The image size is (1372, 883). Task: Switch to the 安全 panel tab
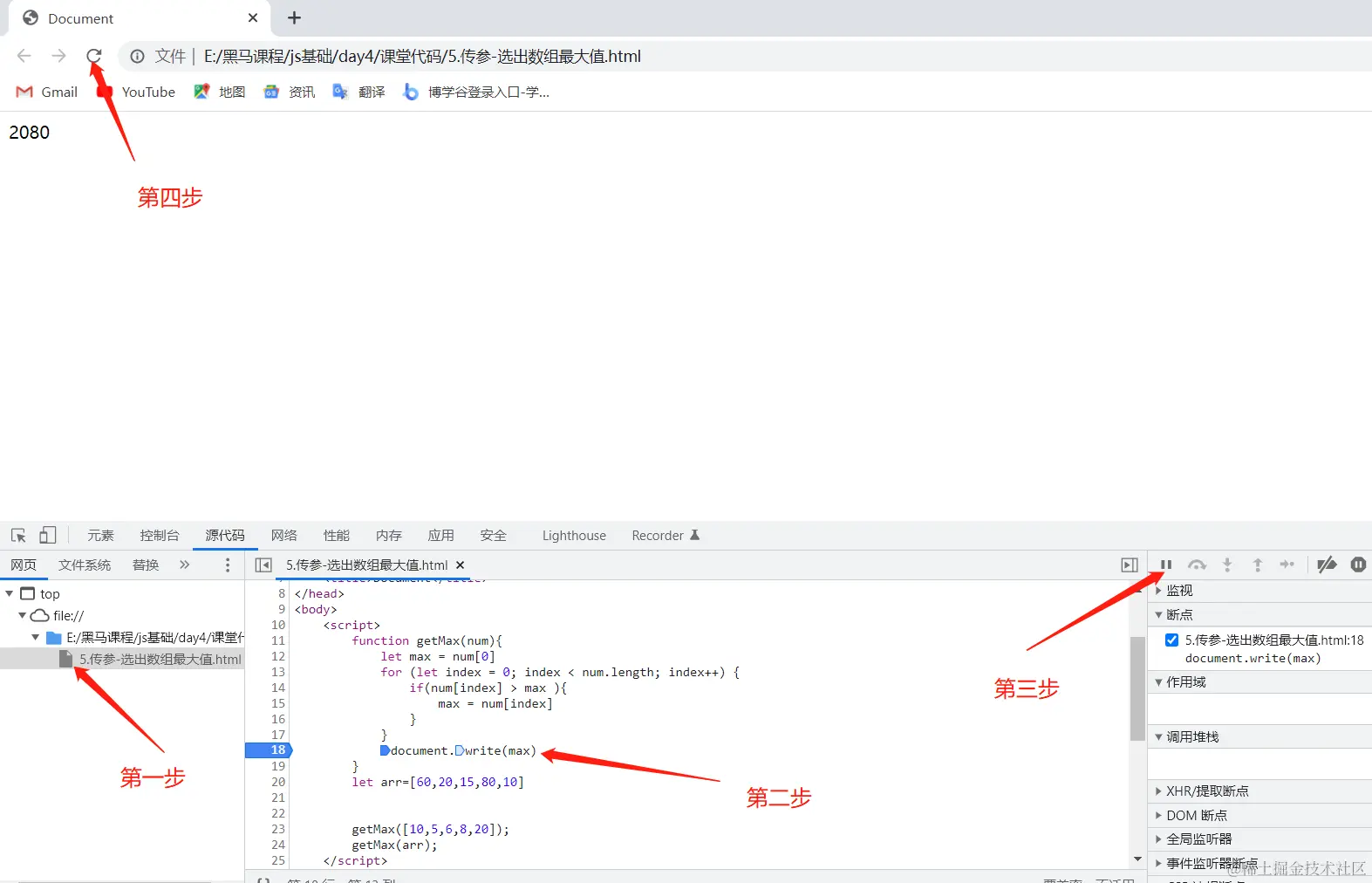coord(493,536)
